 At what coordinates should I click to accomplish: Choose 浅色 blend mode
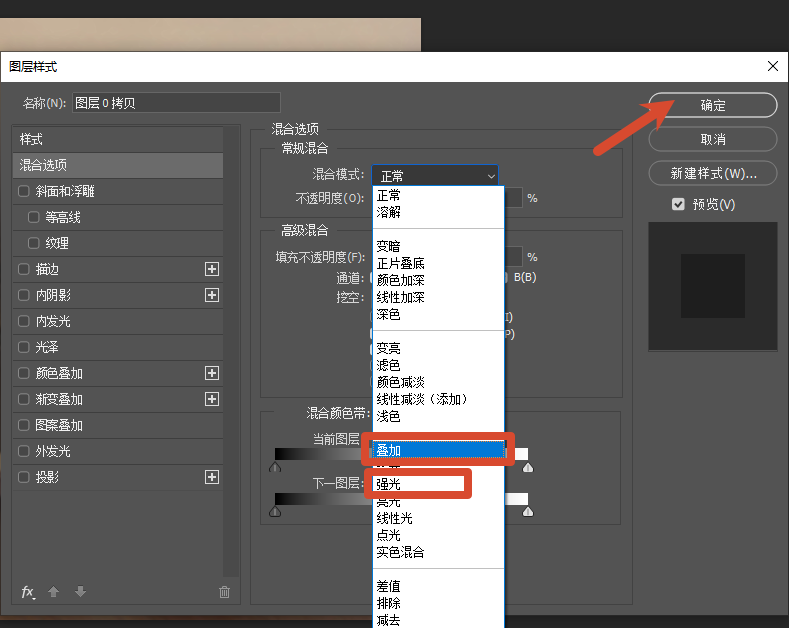[x=438, y=417]
